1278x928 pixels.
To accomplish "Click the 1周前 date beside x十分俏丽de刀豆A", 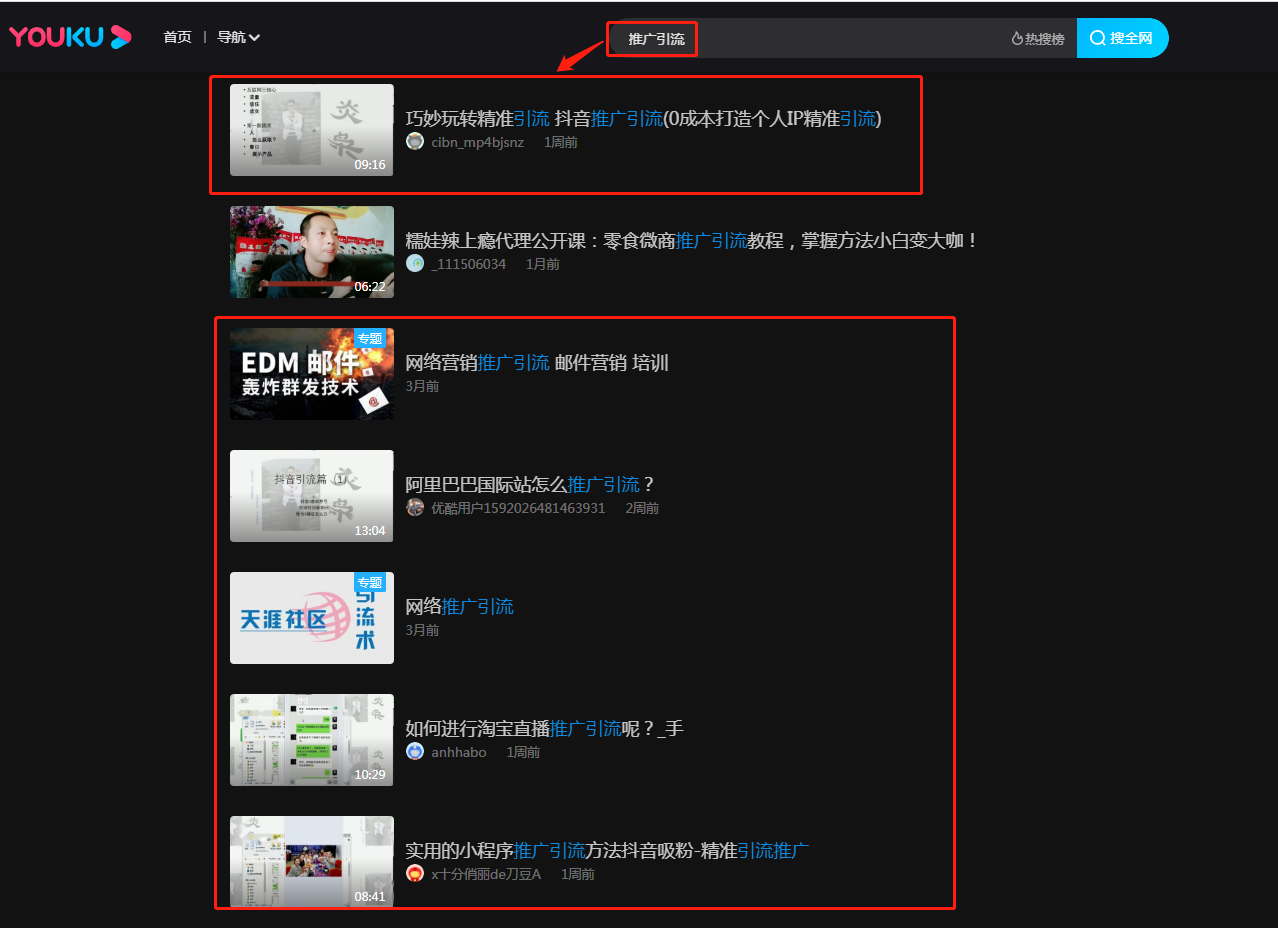I will click(578, 874).
